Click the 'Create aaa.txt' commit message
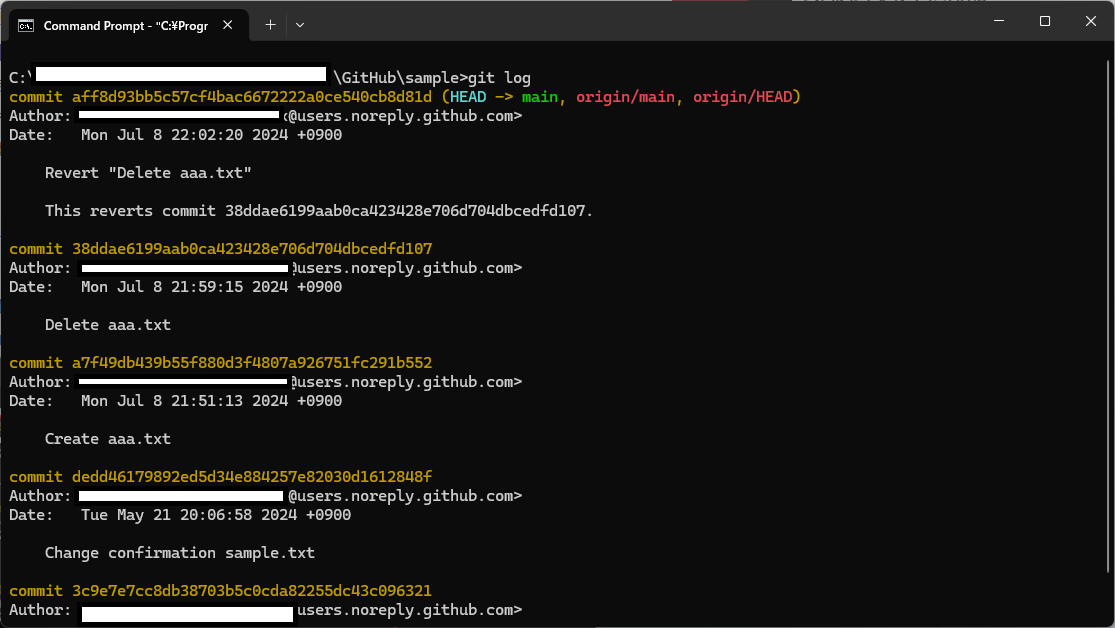Viewport: 1115px width, 628px height. 107,439
